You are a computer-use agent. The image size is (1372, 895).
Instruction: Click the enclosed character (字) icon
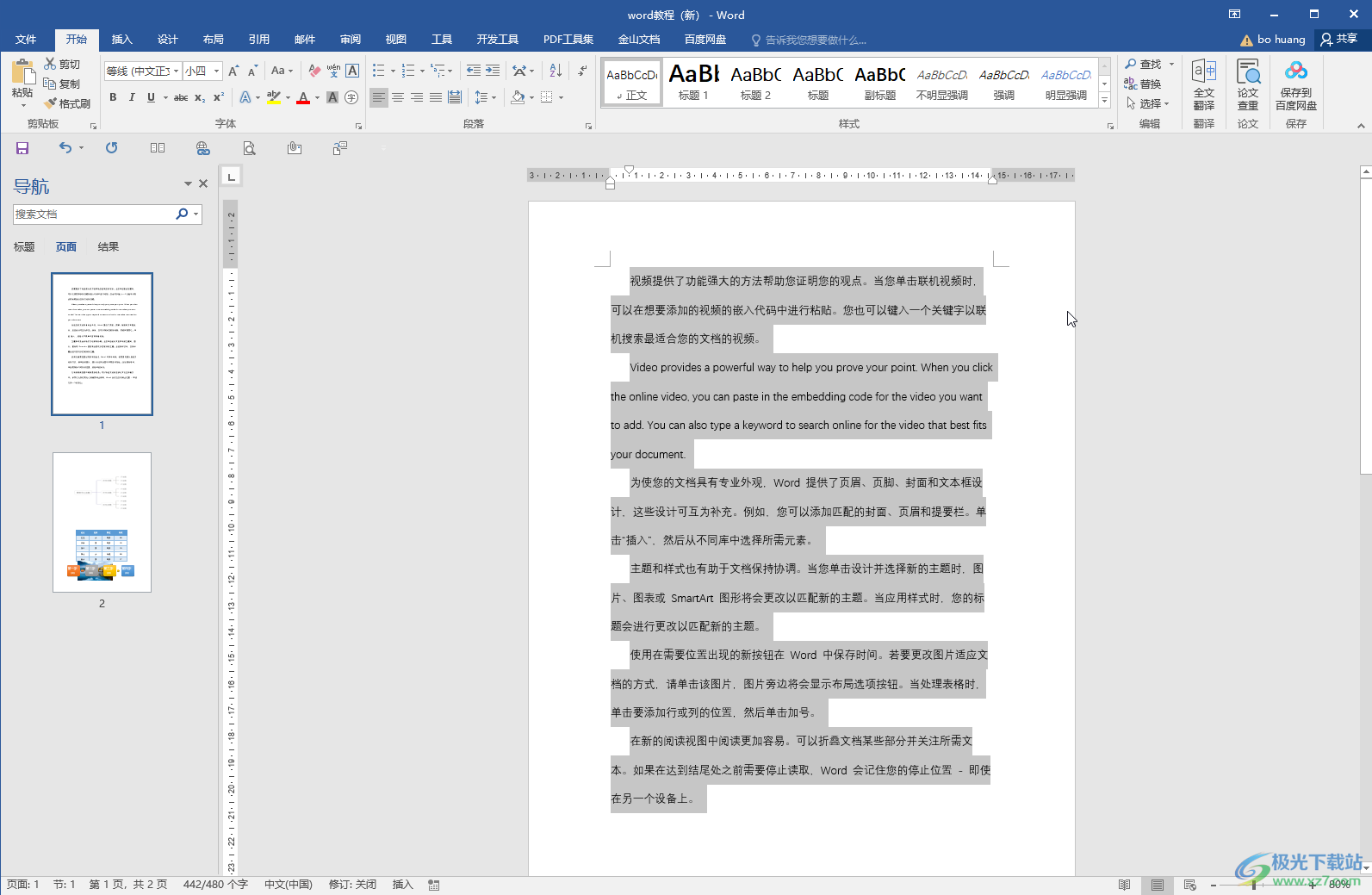point(351,97)
